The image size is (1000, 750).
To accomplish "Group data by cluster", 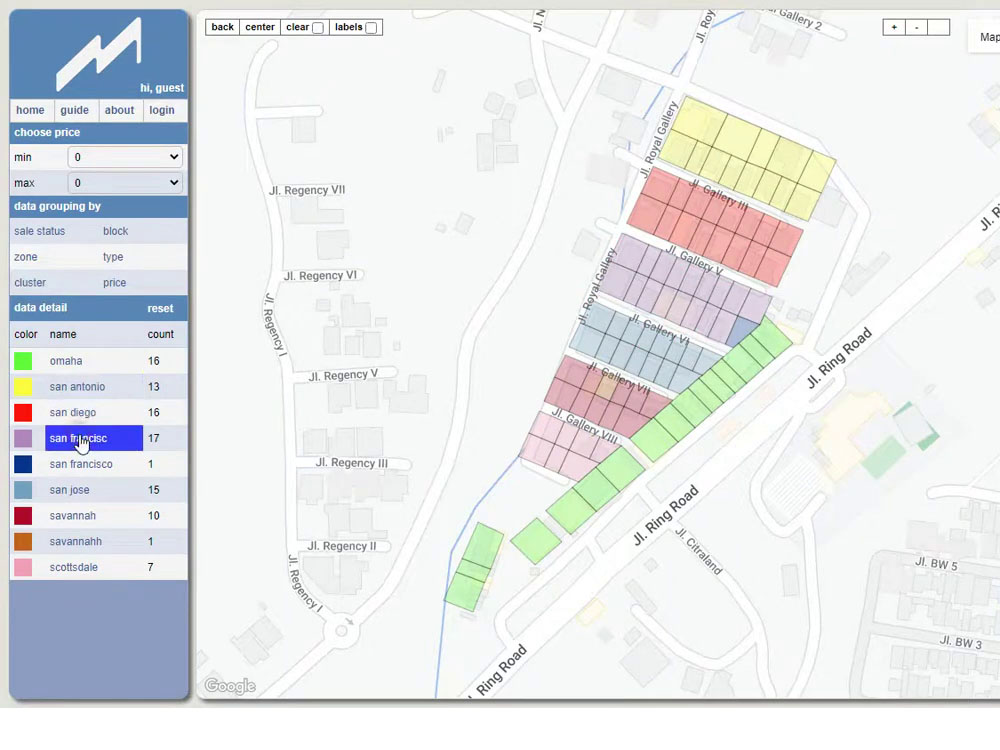I will tap(30, 283).
